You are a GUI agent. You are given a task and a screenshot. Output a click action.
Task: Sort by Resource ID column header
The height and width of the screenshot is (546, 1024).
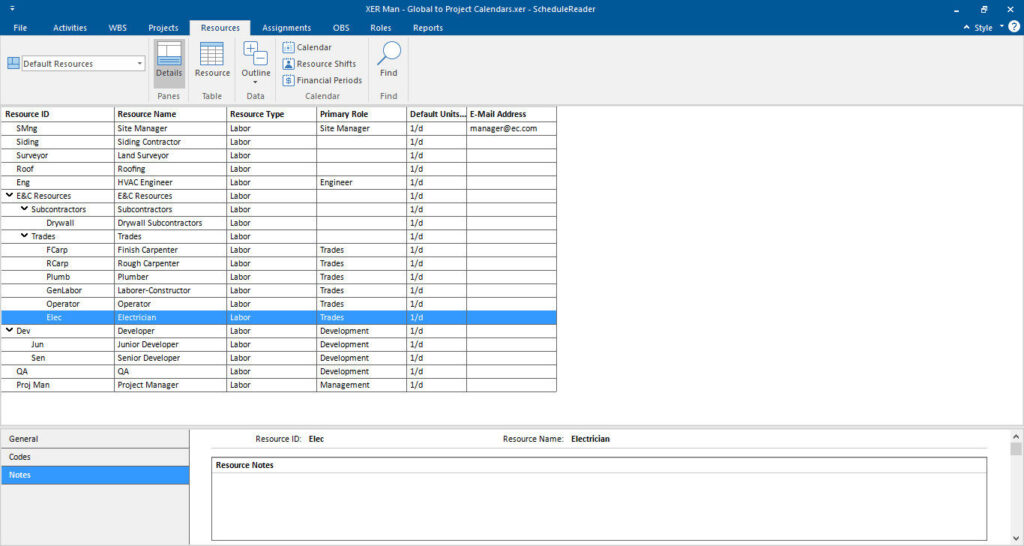pyautogui.click(x=57, y=114)
